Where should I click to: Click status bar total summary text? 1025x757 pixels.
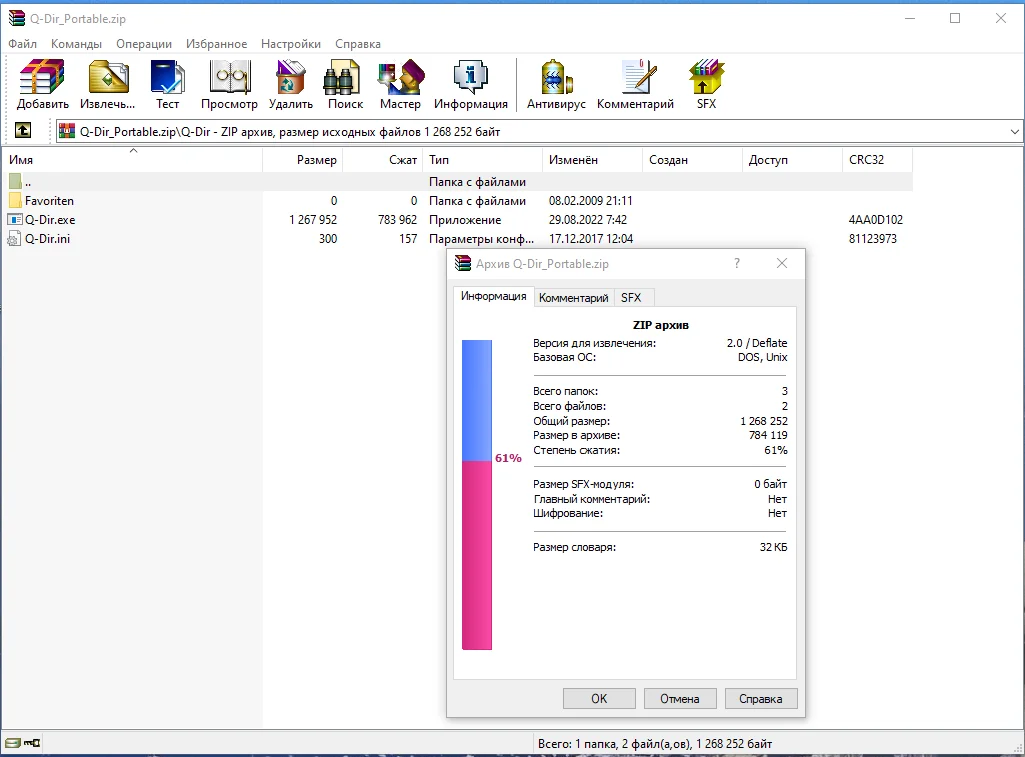[x=655, y=743]
